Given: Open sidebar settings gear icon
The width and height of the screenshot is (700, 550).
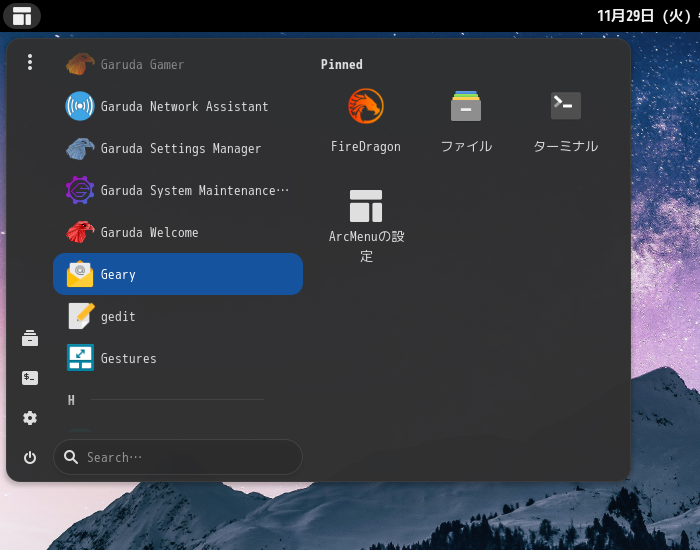Looking at the screenshot, I should coord(30,418).
